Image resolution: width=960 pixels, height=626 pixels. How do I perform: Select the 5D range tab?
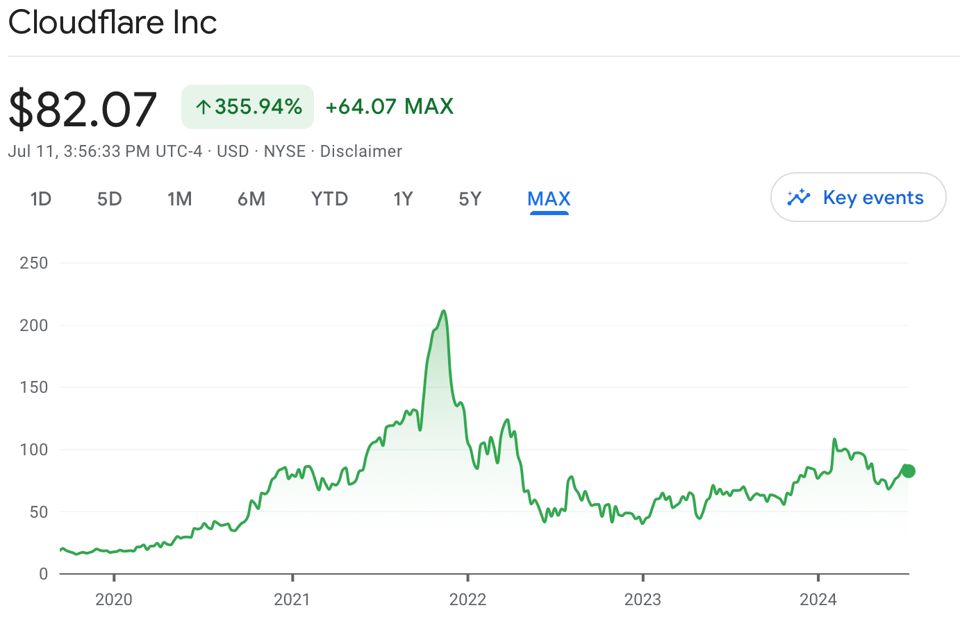[x=109, y=199]
